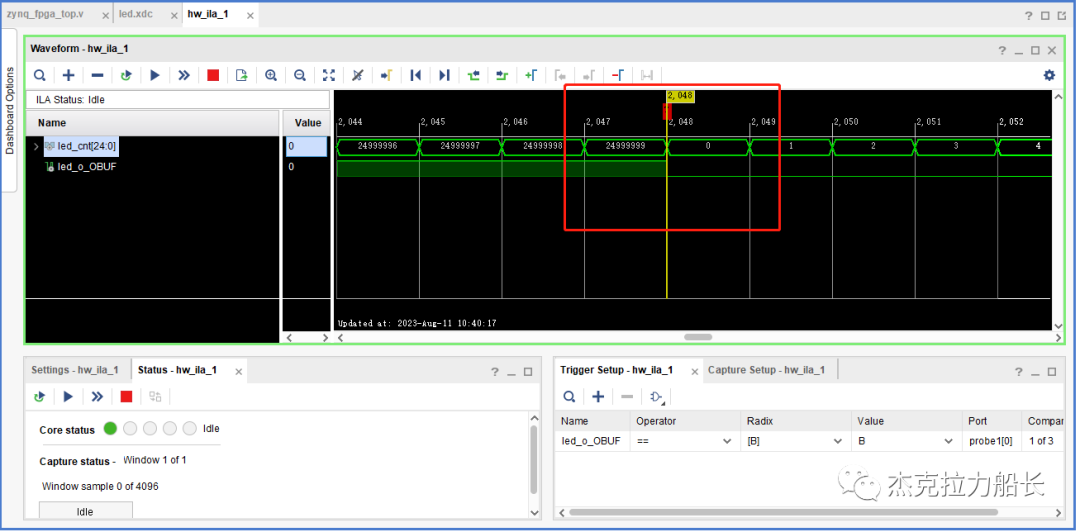Toggle auto re-trigger in Status panel toolbar

tap(40, 396)
